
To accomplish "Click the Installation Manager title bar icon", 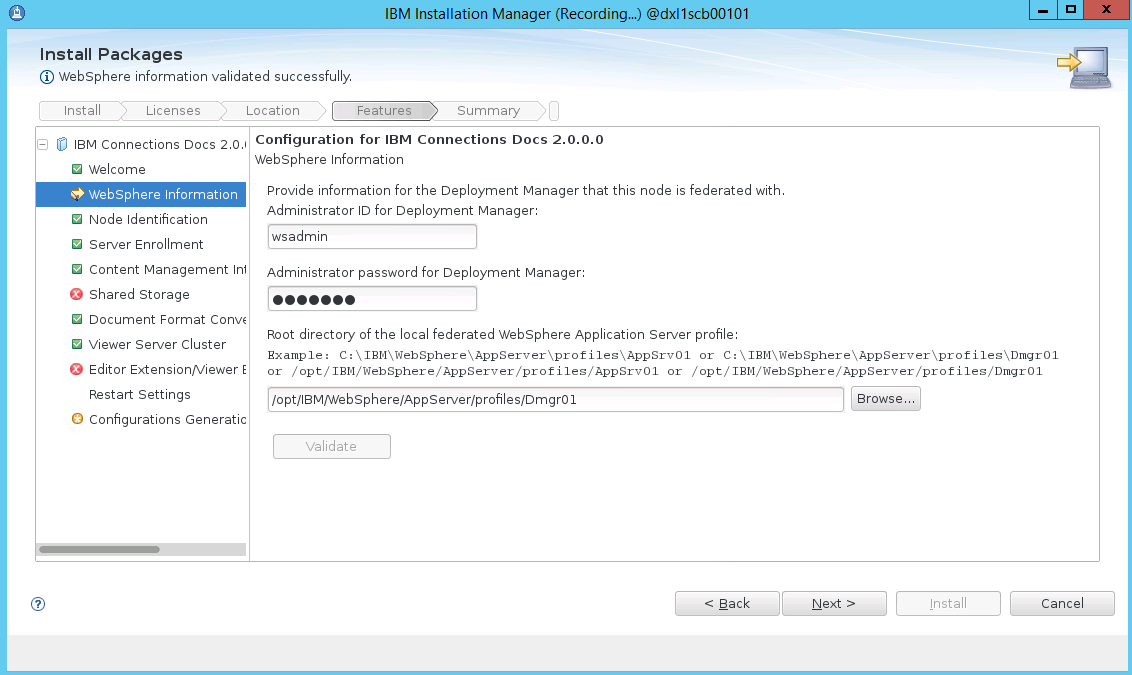I will click(17, 13).
